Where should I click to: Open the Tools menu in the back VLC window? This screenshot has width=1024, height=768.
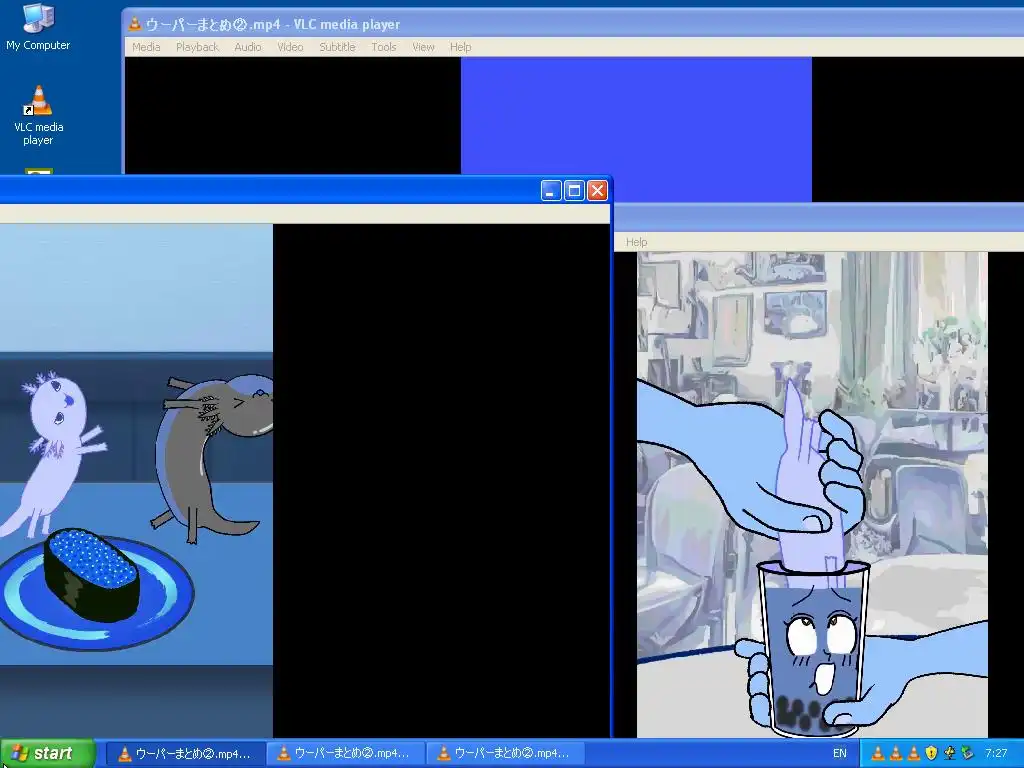(x=383, y=47)
